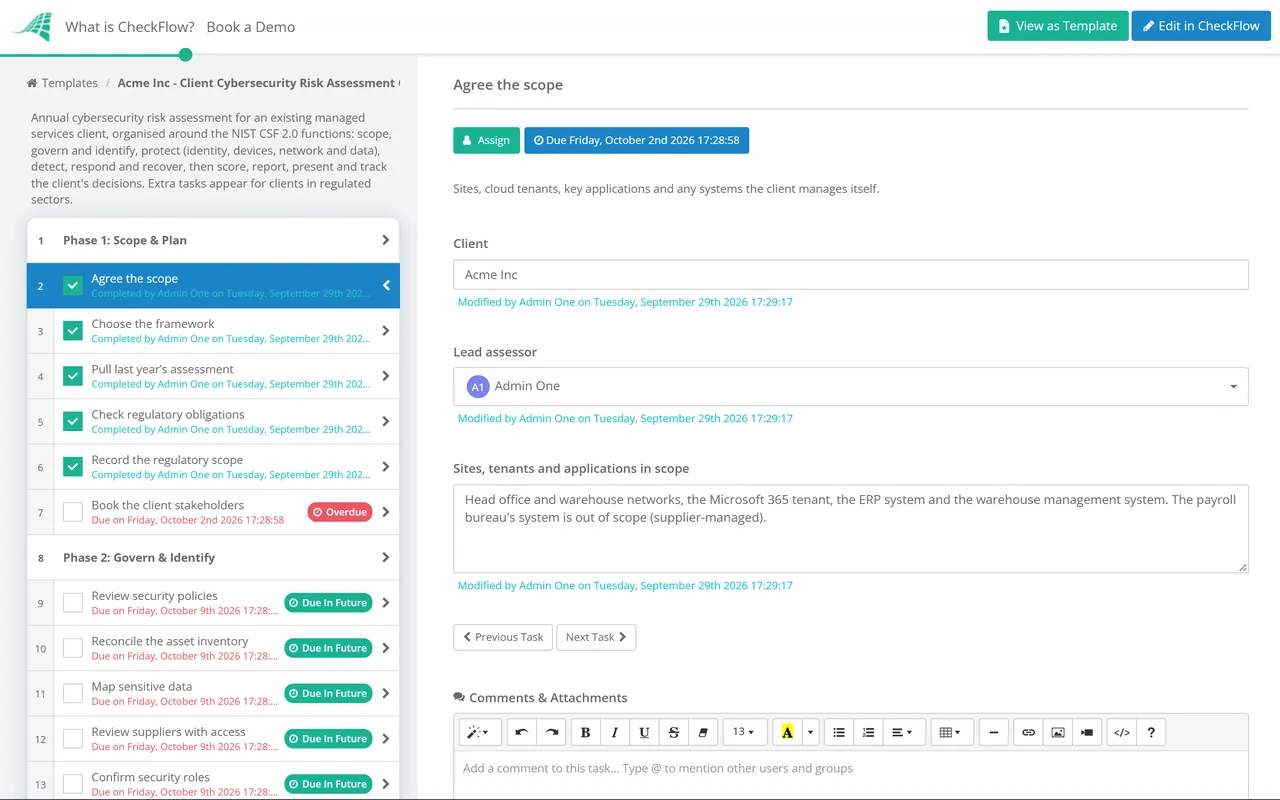Expand Phase 2: Govern & Identify chevron
The image size is (1280, 800).
point(385,557)
